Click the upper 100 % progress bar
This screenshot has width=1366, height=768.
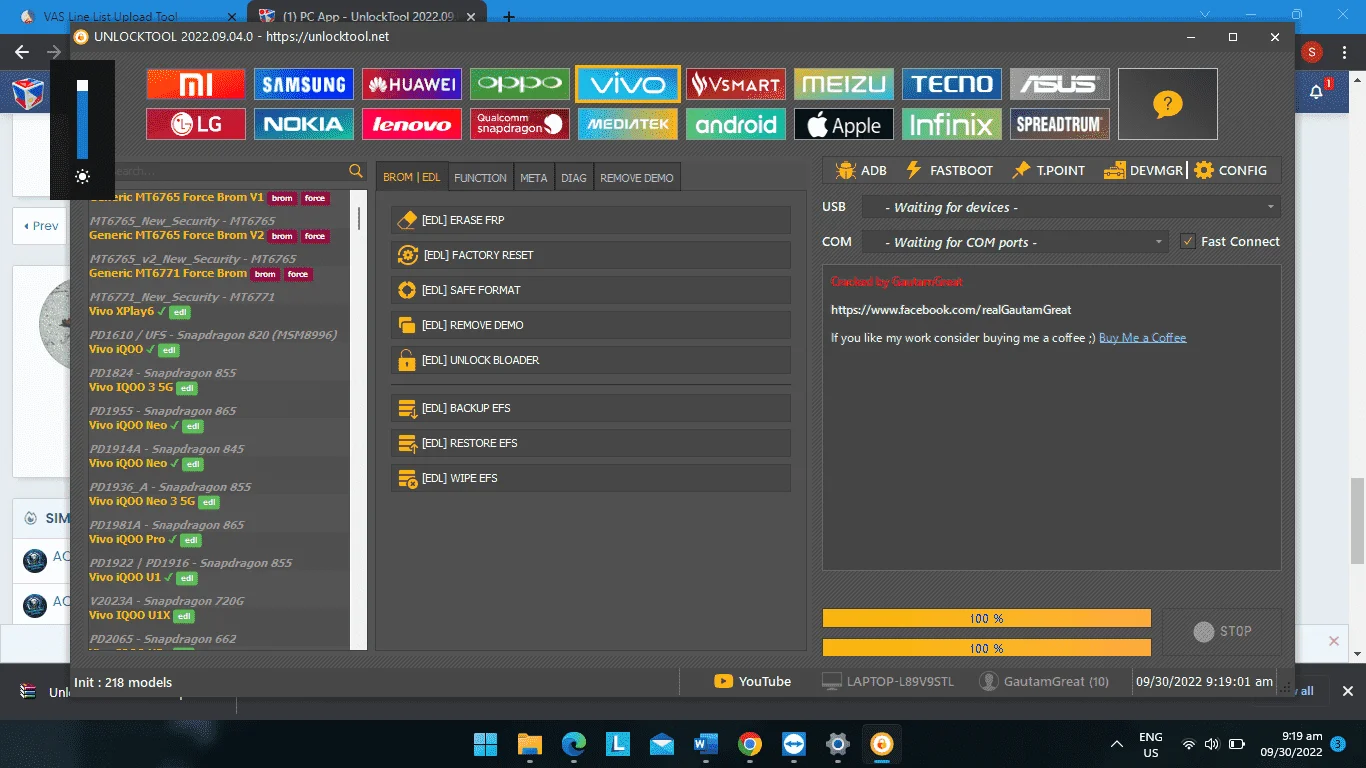click(986, 618)
